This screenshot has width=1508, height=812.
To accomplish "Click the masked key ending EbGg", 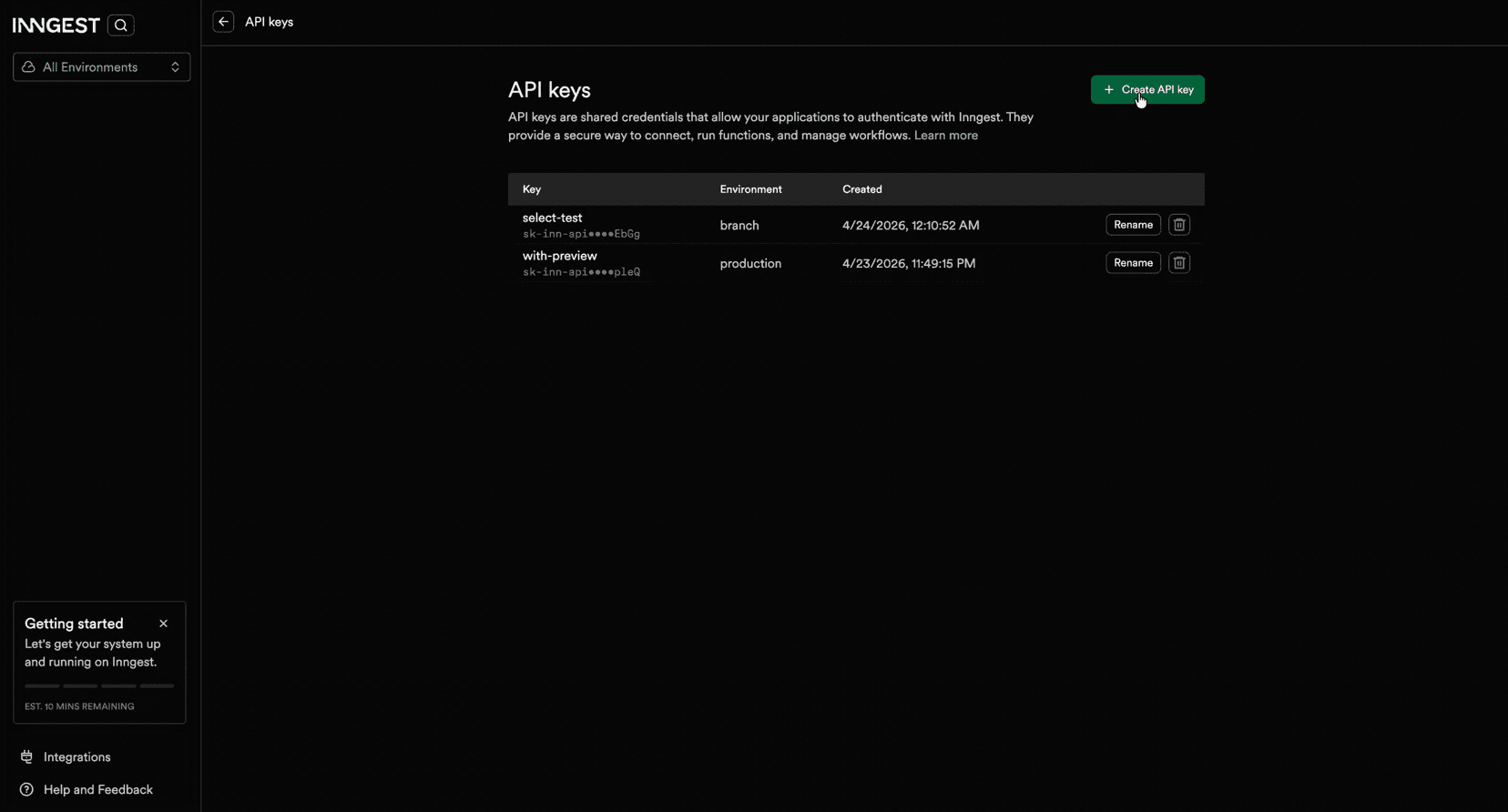I will click(x=581, y=234).
